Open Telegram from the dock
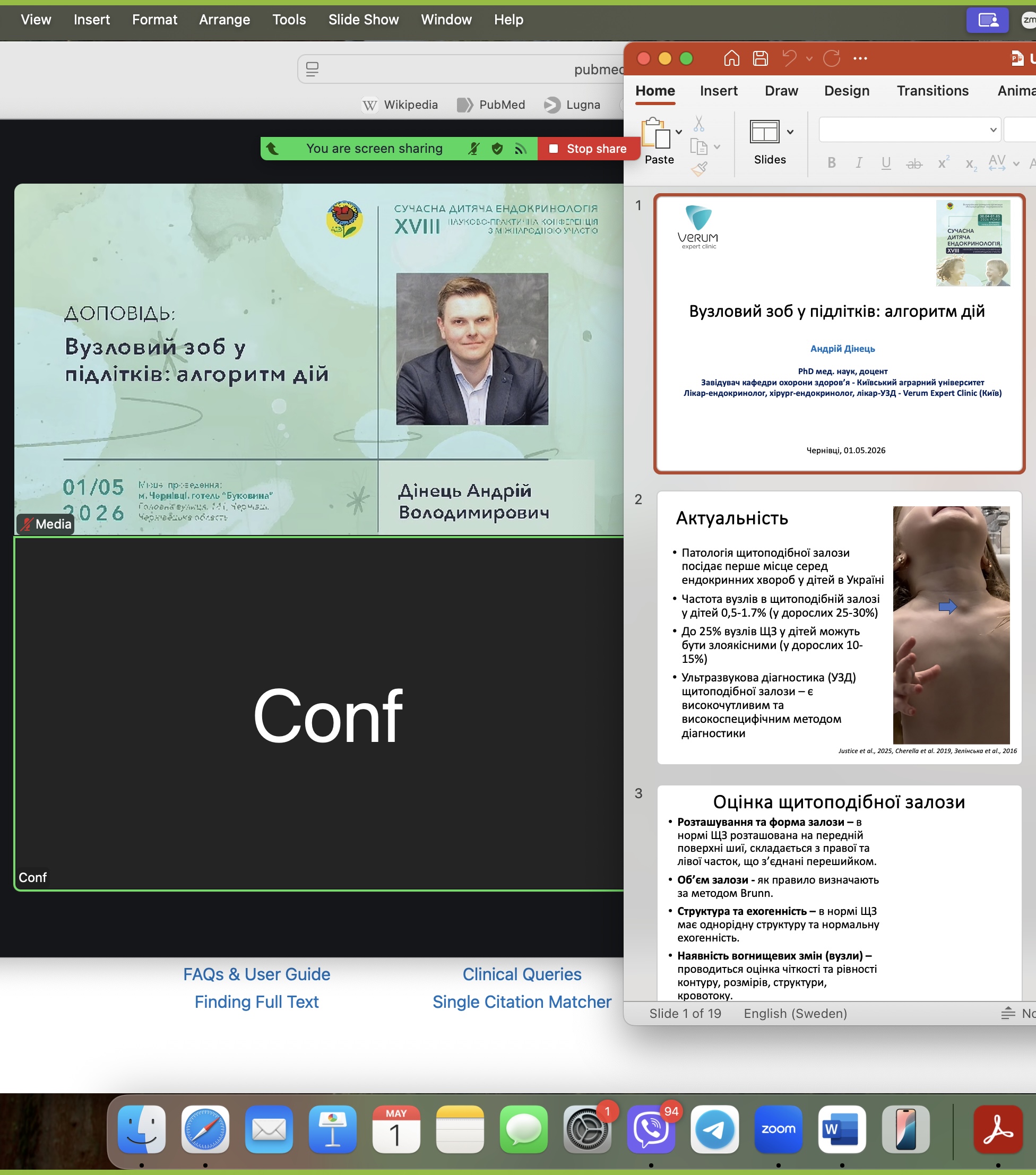This screenshot has width=1036, height=1175. 714,1129
